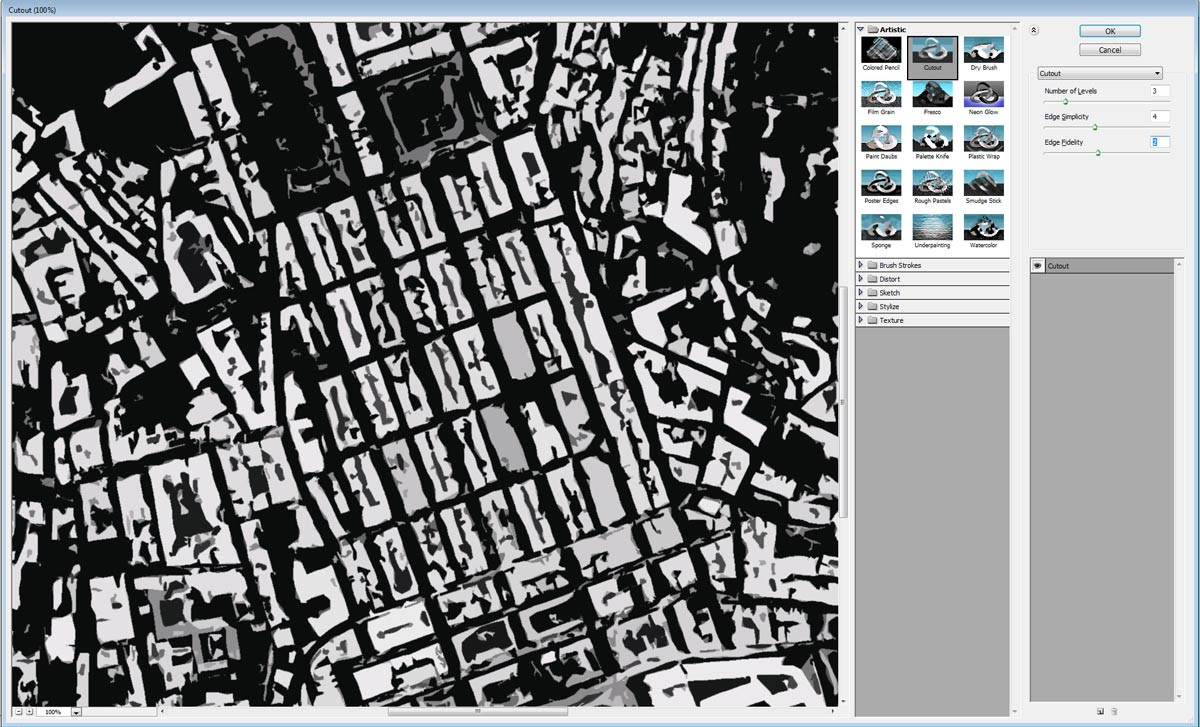Click the 100% zoom level field
This screenshot has width=1200, height=727.
point(53,712)
